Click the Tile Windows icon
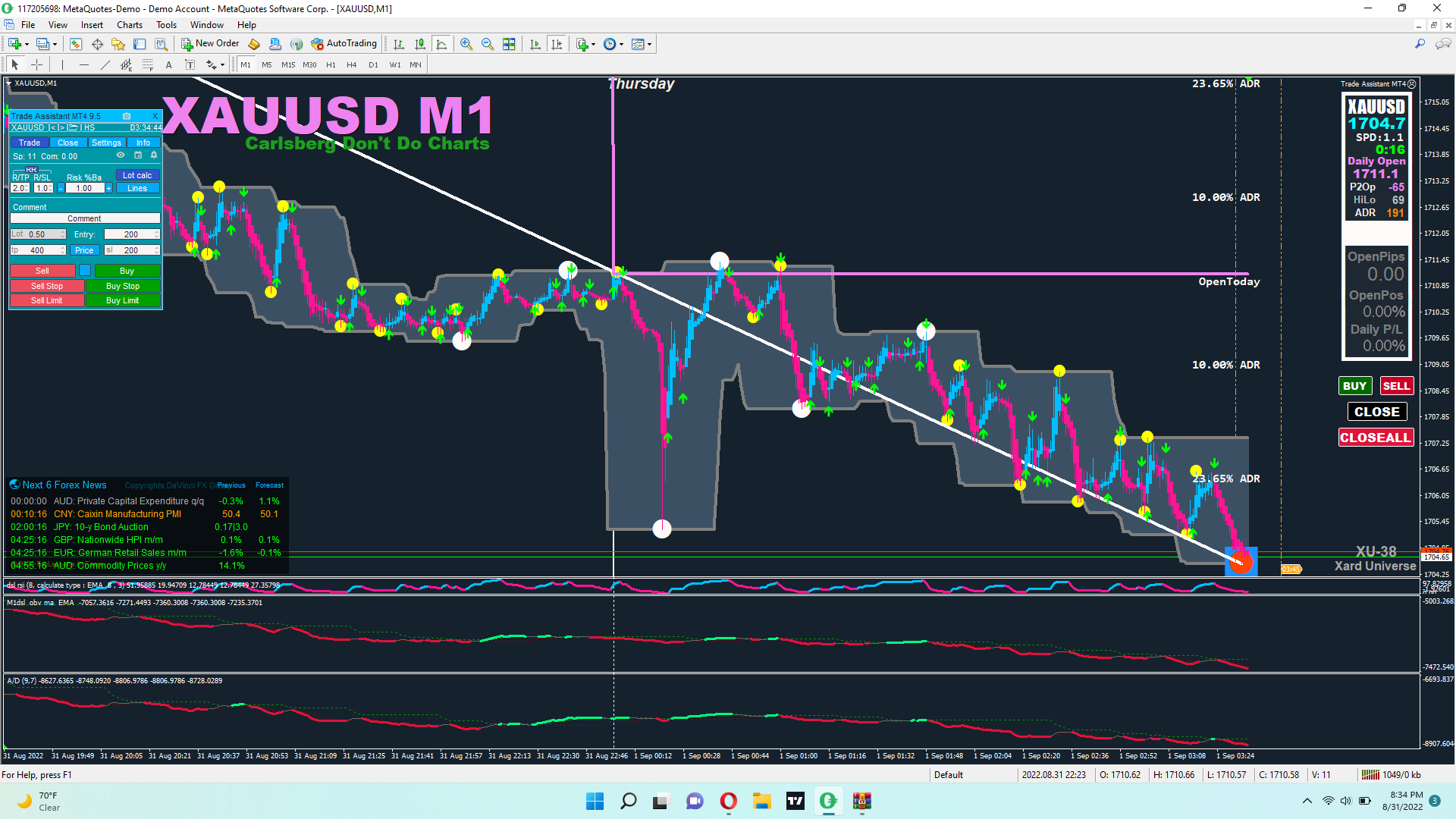The image size is (1456, 819). (x=509, y=44)
